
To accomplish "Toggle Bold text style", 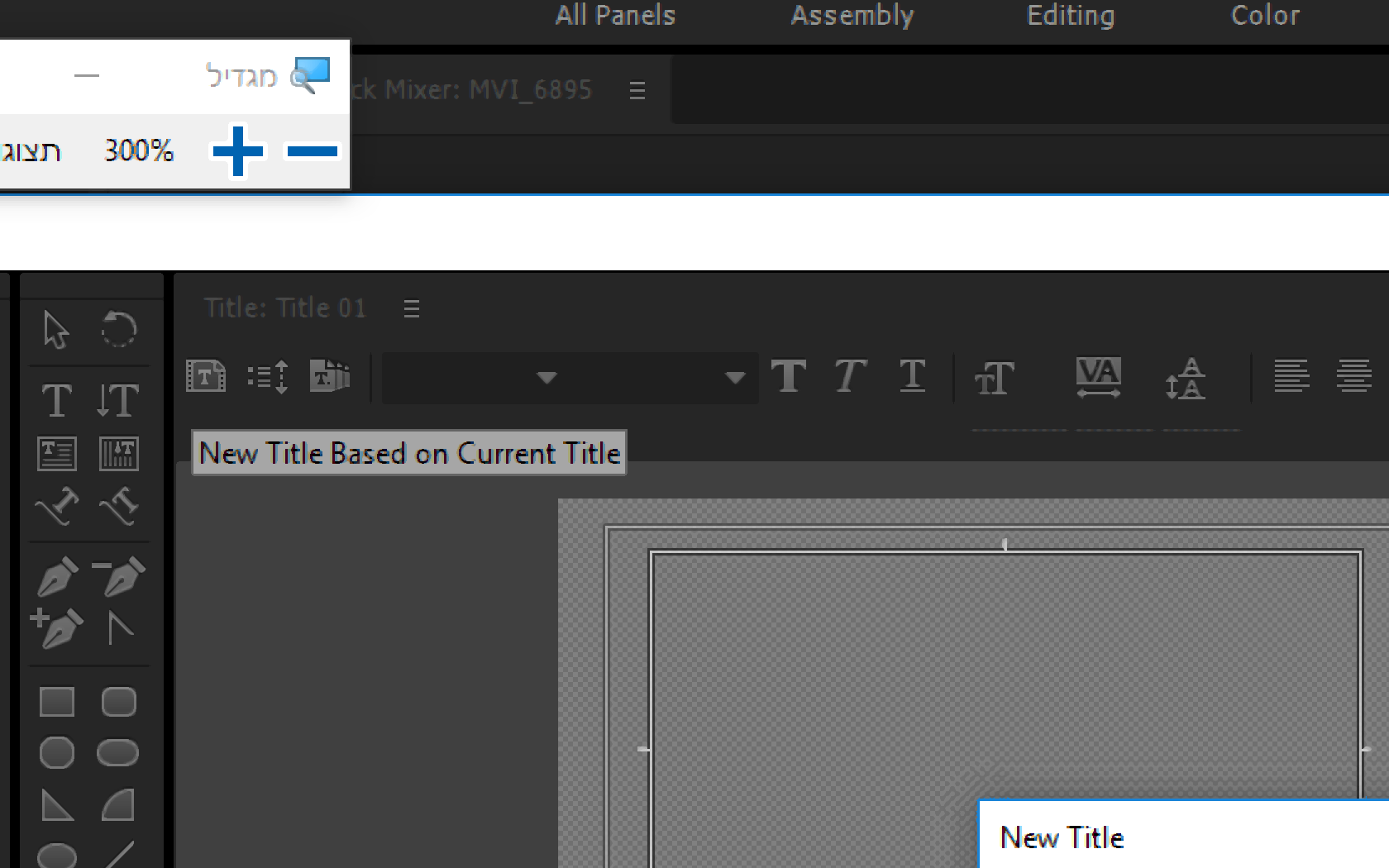I will [x=789, y=376].
